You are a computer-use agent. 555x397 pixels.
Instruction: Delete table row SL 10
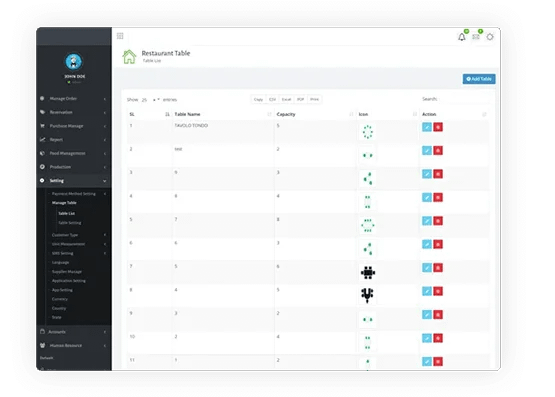[x=438, y=338]
